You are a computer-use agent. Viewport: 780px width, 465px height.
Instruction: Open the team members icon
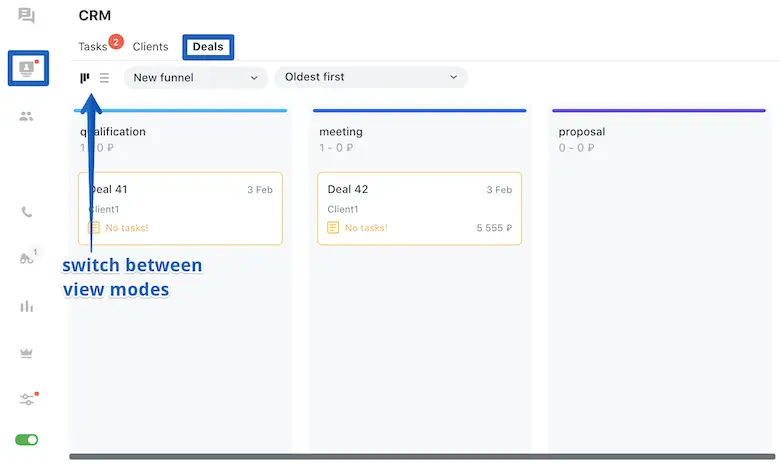(x=26, y=116)
